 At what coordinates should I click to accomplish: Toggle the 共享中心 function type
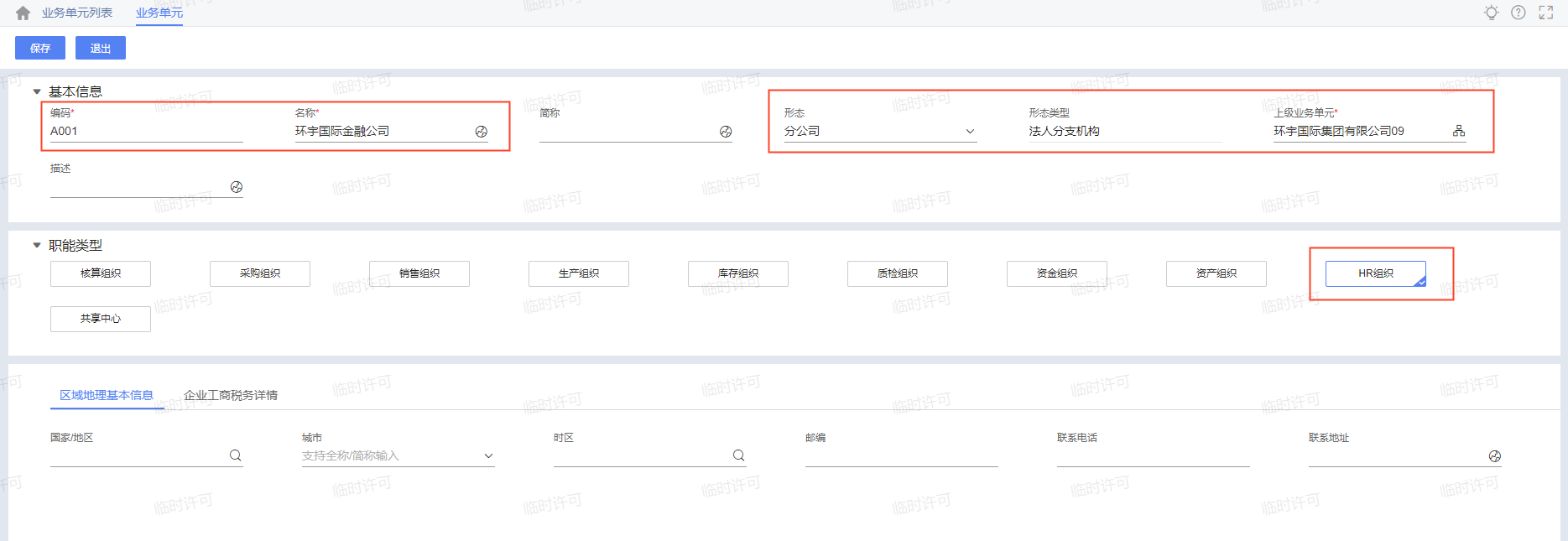pyautogui.click(x=101, y=319)
